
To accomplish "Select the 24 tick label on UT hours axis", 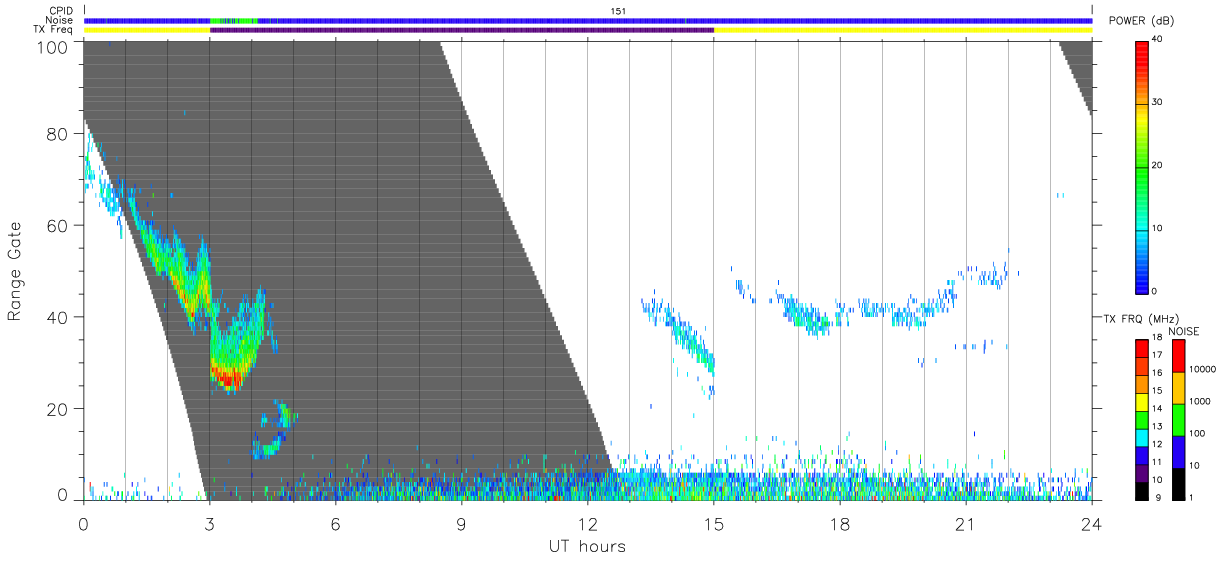I will point(1091,524).
